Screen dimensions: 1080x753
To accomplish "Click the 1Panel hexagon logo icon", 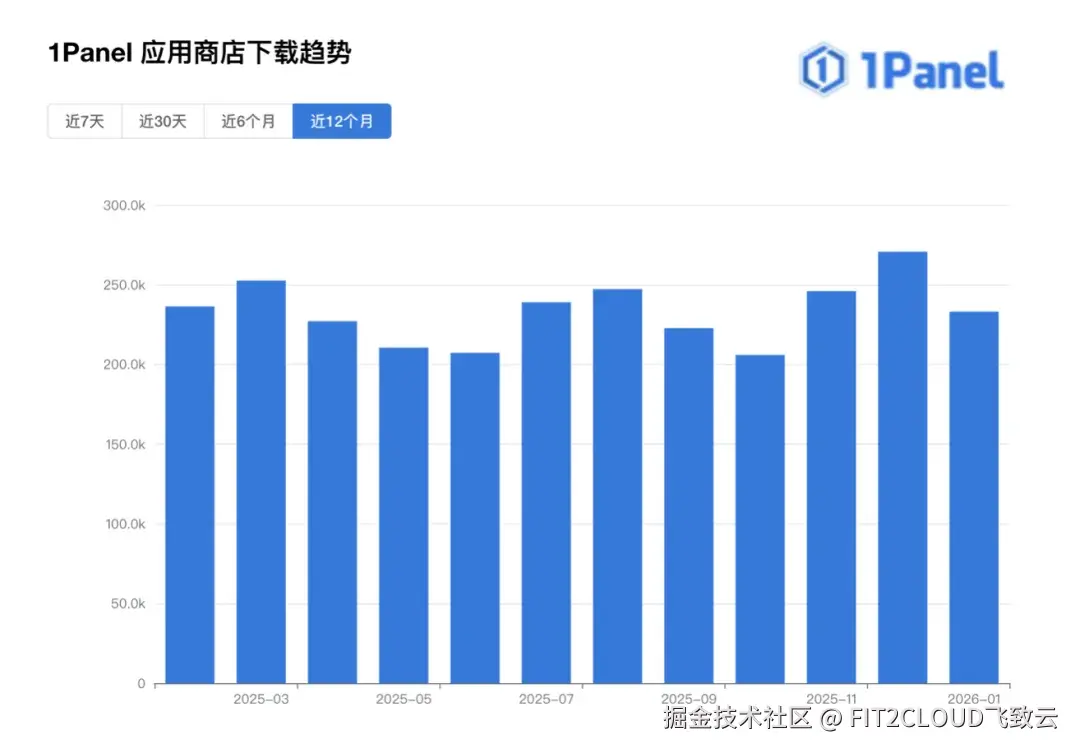I will click(822, 69).
